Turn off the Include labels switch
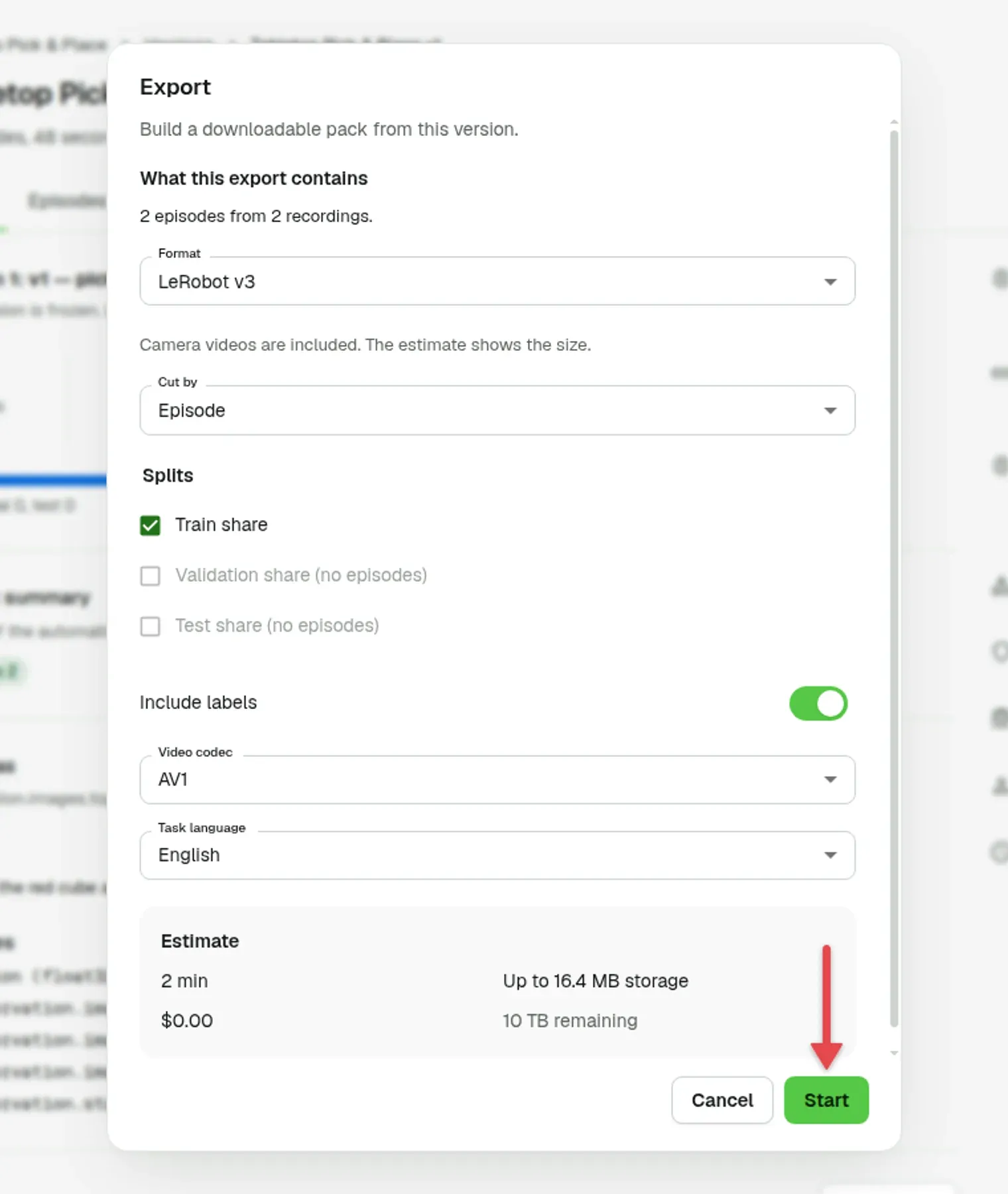 pos(818,703)
